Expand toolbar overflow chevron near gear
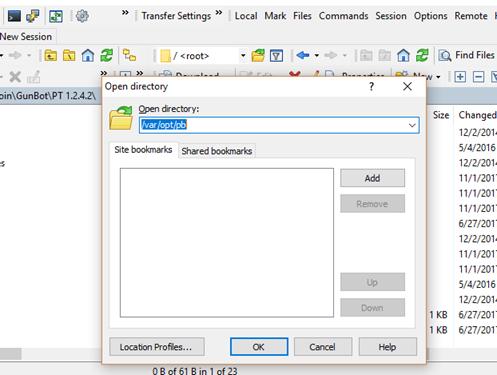 pyautogui.click(x=125, y=13)
